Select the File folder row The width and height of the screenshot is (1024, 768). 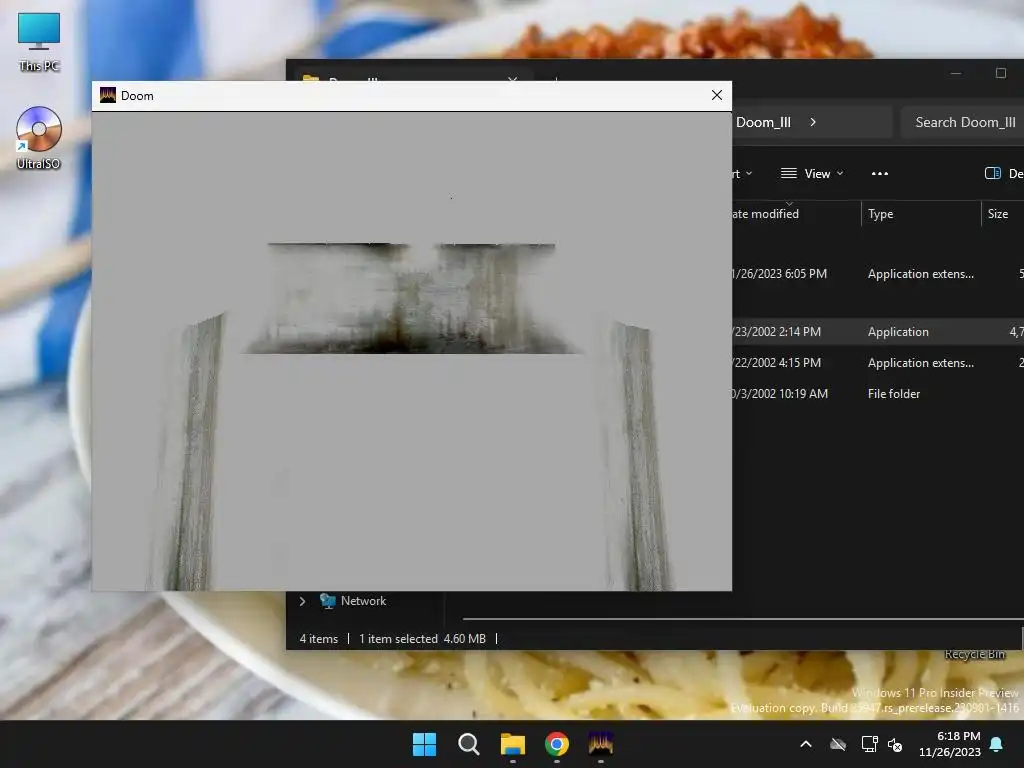tap(878, 394)
